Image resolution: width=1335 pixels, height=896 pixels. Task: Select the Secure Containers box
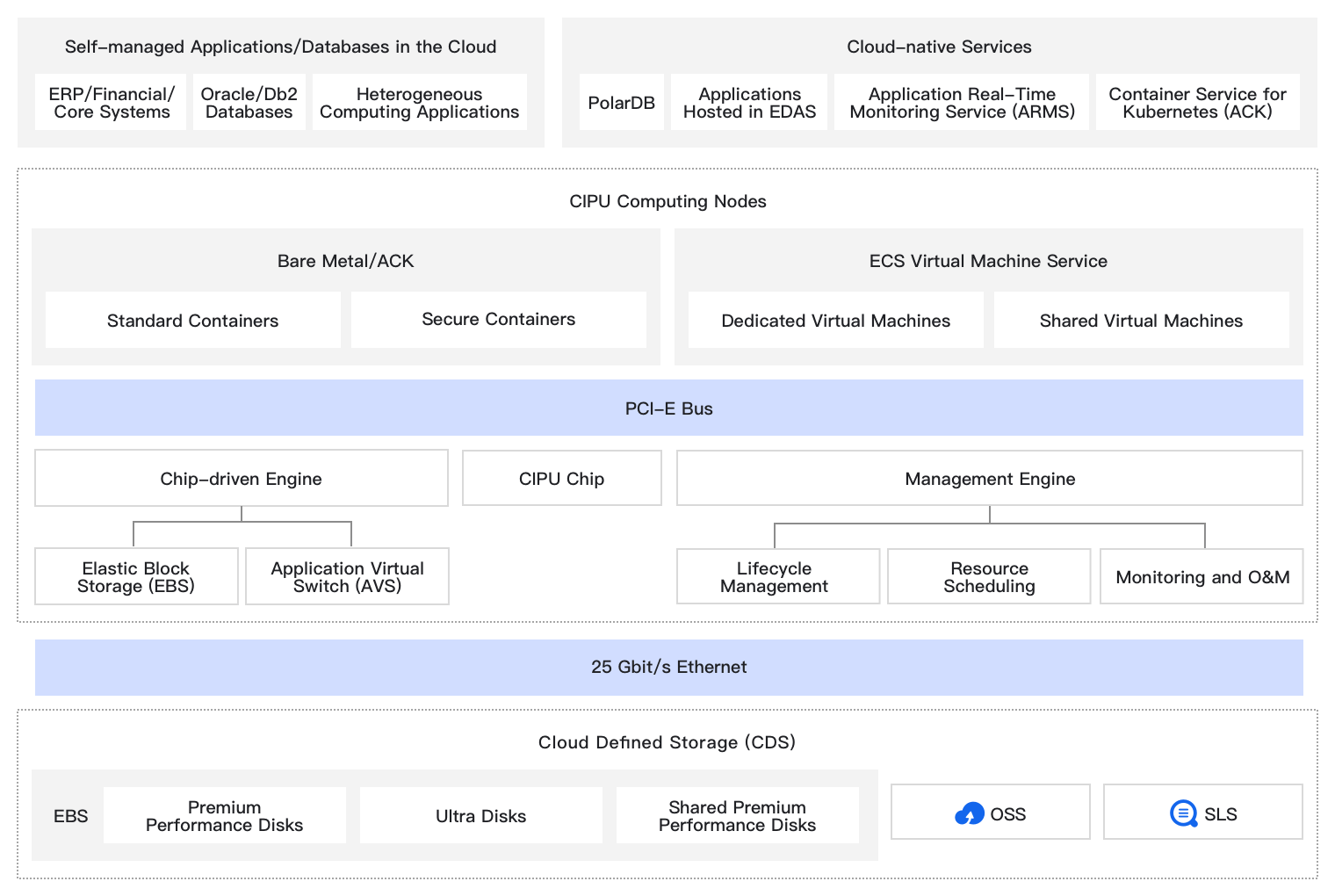click(498, 320)
